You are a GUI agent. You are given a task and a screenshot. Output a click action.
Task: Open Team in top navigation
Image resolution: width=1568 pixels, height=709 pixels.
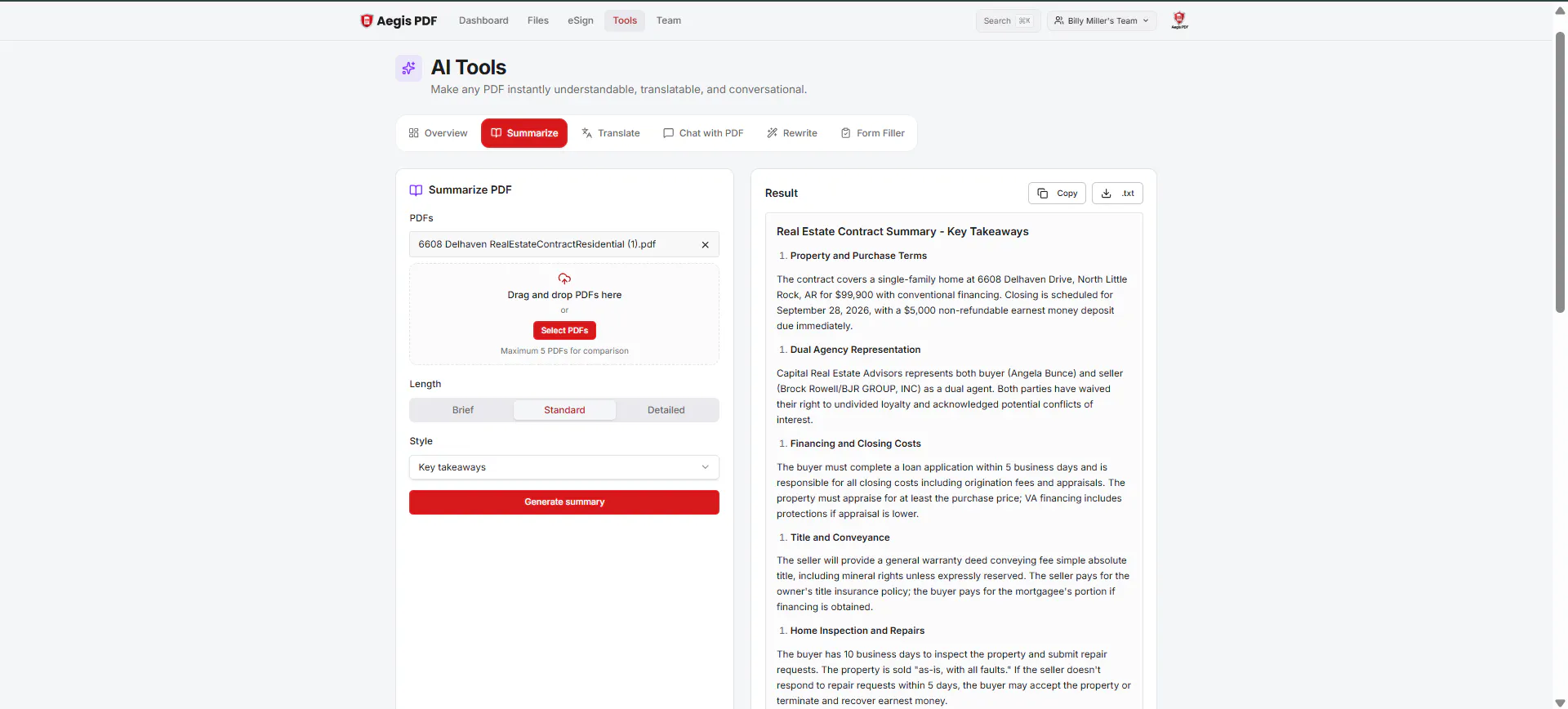tap(669, 20)
